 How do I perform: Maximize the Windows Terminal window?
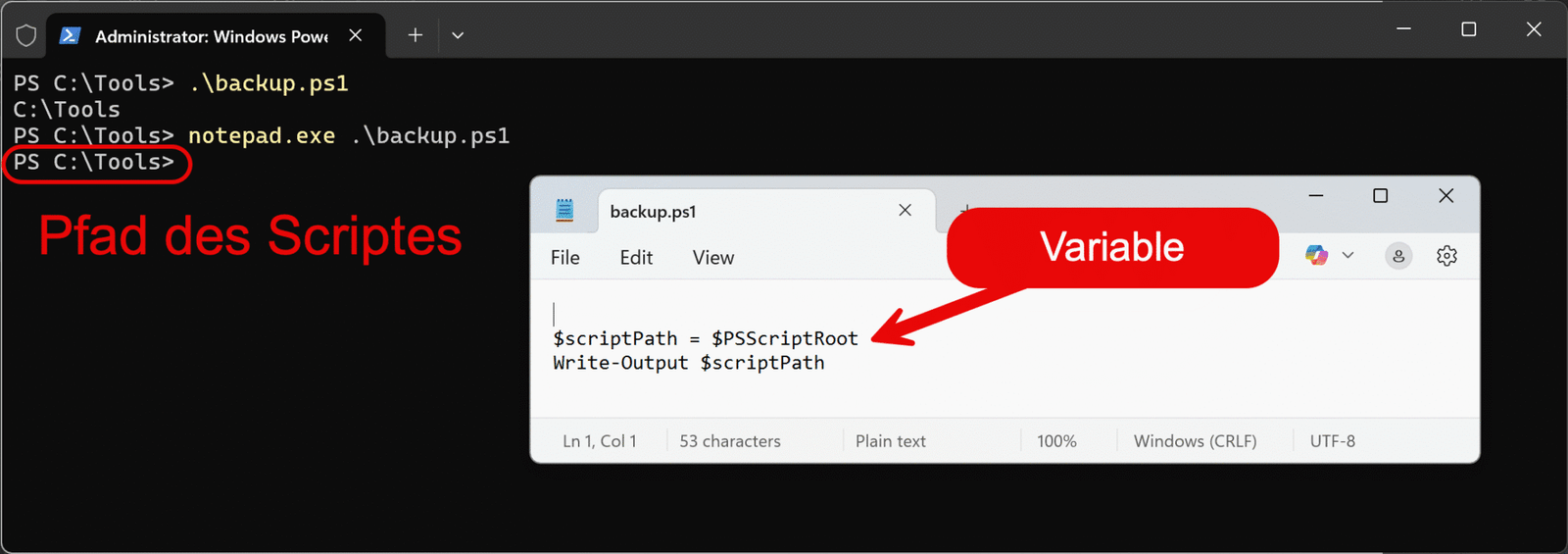(x=1468, y=28)
